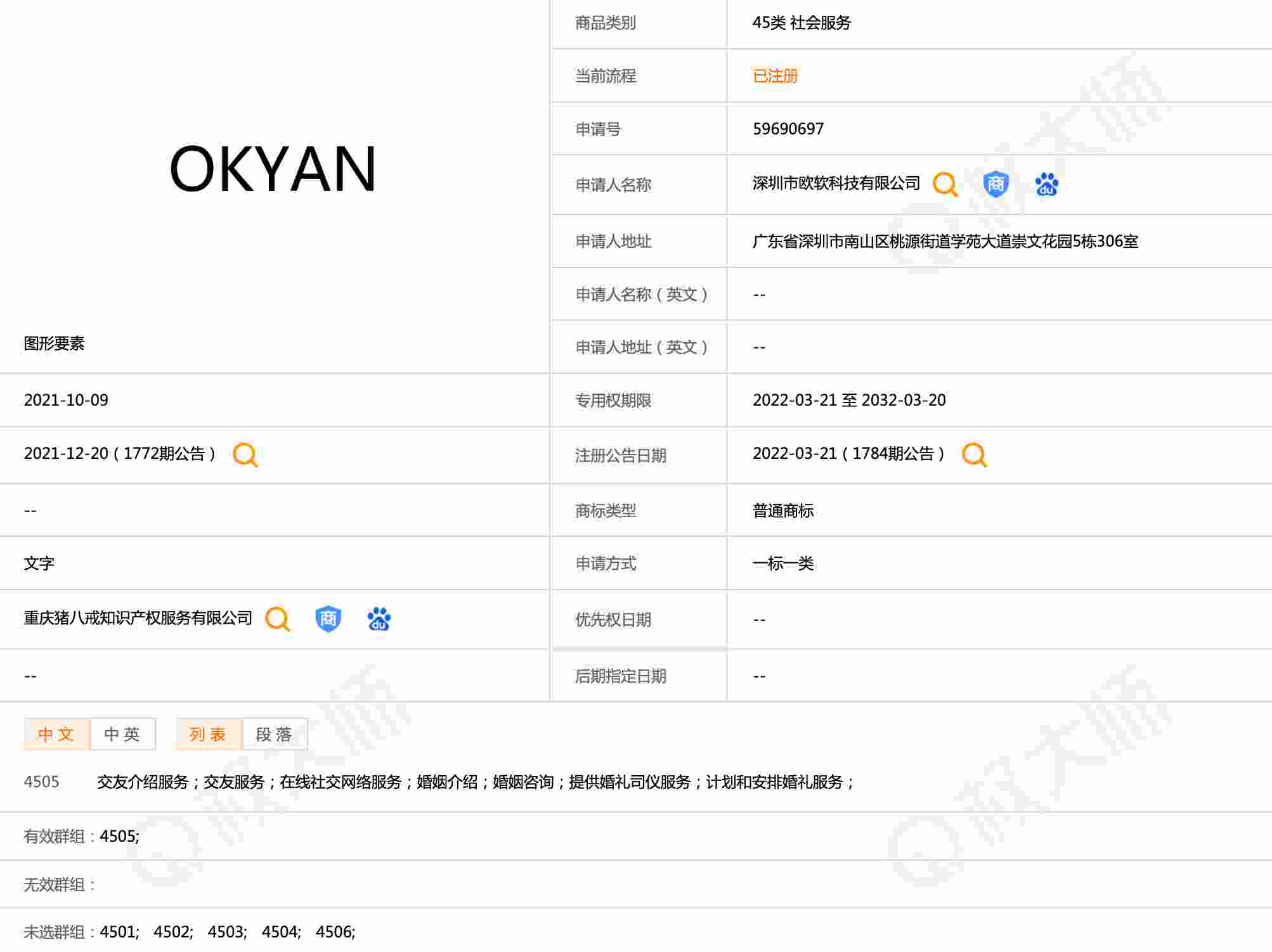
Task: Click the OKYAN trademark image
Action: click(x=273, y=169)
